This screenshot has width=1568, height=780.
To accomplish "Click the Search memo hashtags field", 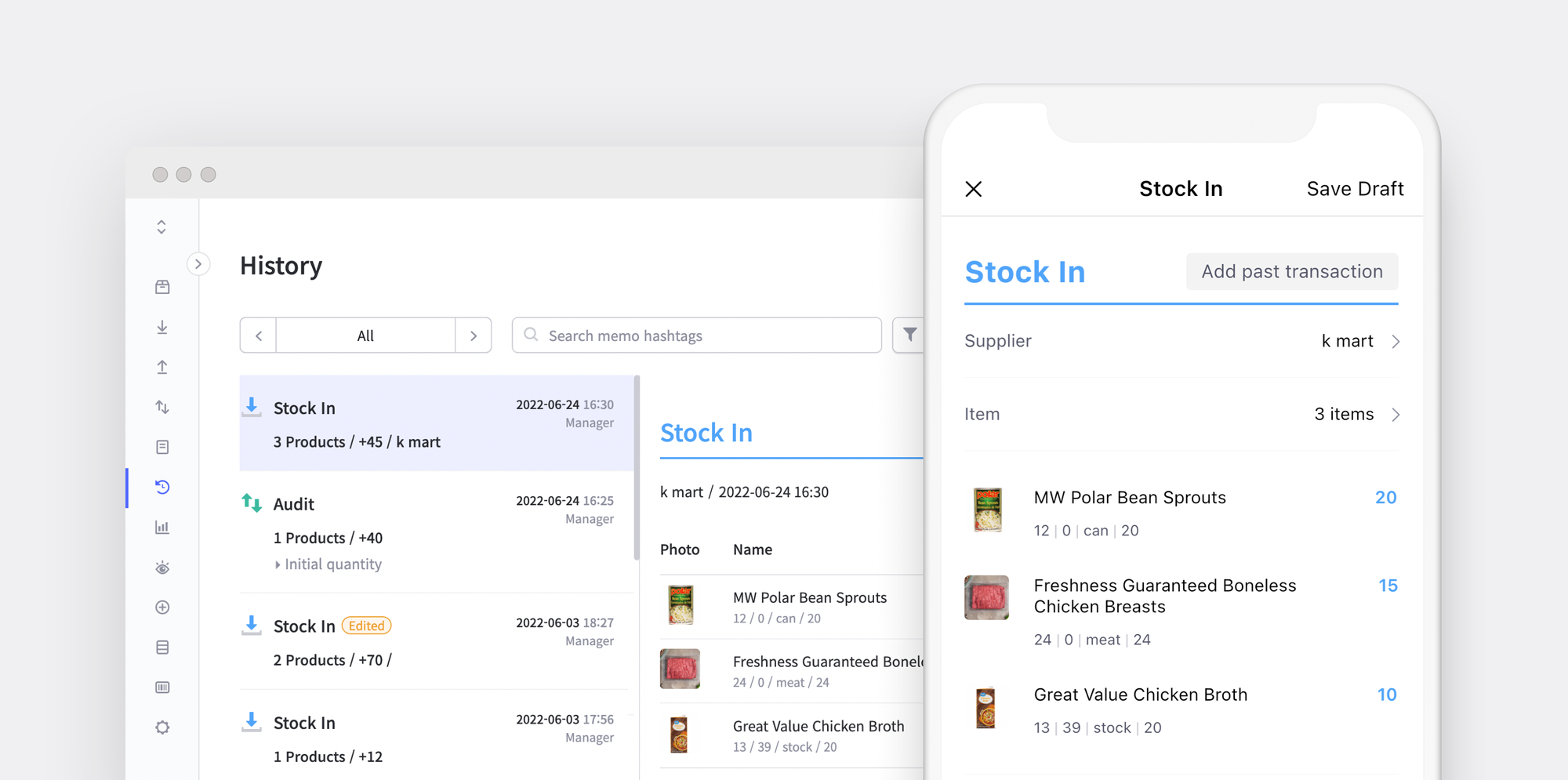I will (696, 335).
